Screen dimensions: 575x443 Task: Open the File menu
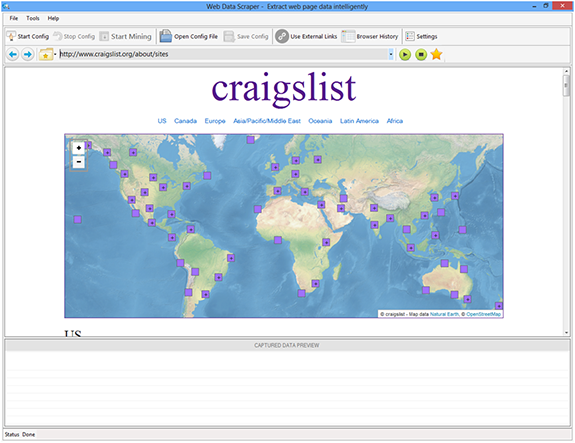14,18
